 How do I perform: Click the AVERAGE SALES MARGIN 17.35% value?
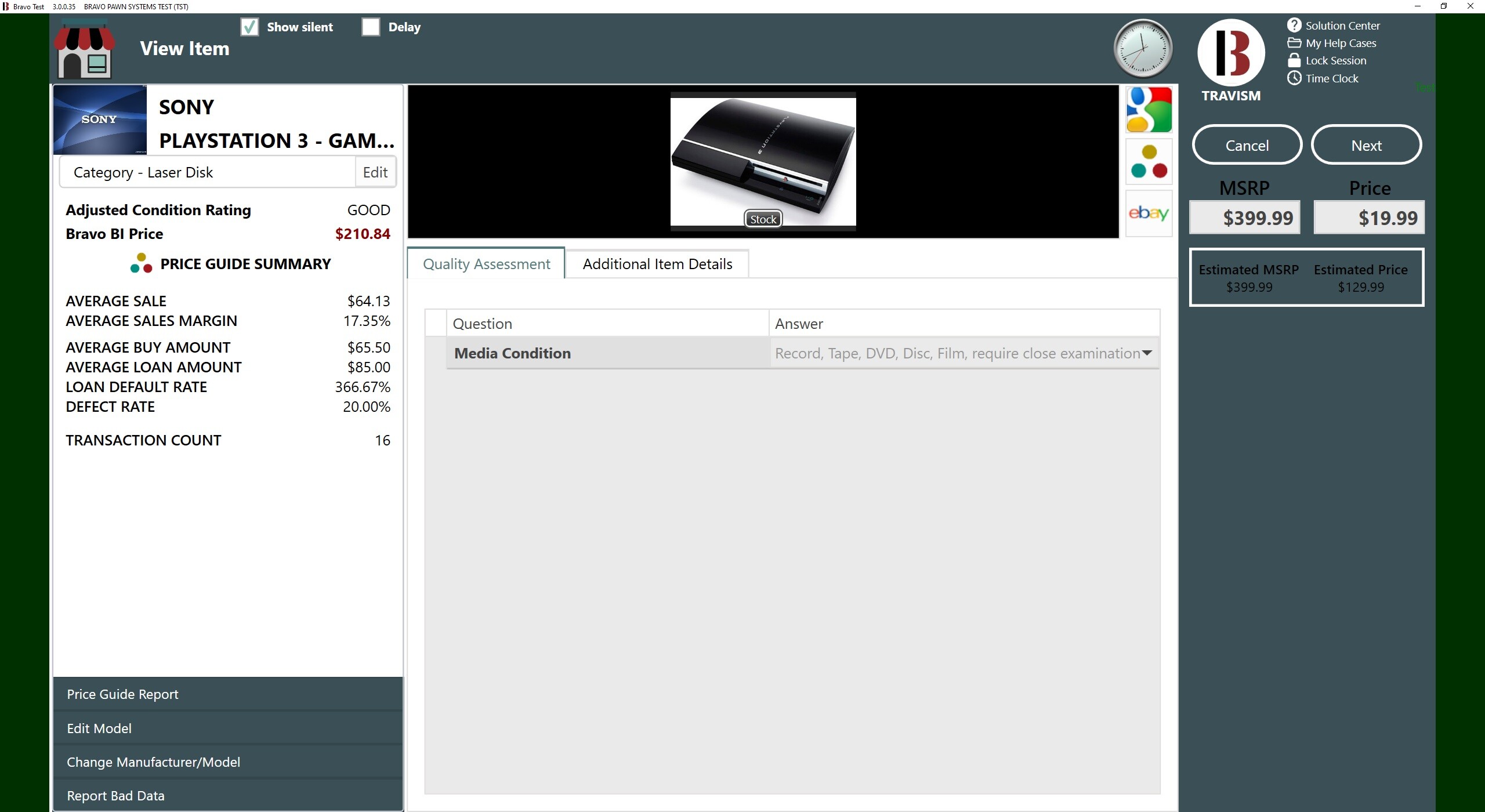pos(367,321)
